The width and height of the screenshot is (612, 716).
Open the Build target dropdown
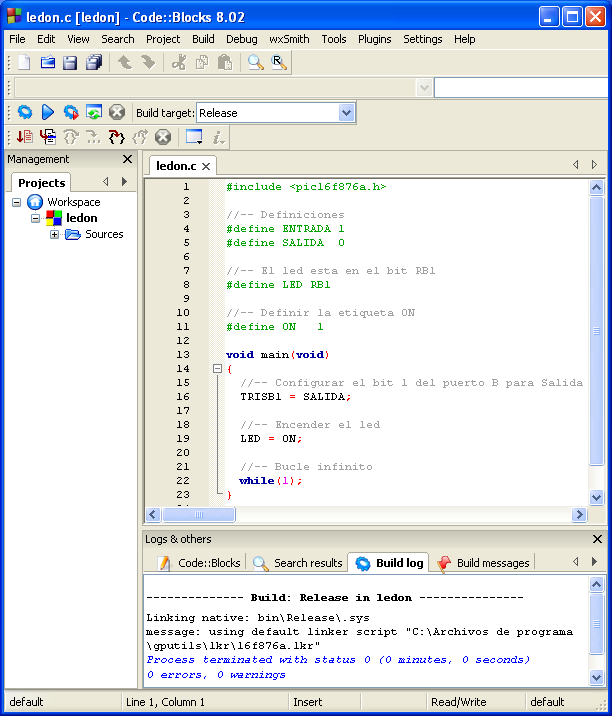point(346,113)
